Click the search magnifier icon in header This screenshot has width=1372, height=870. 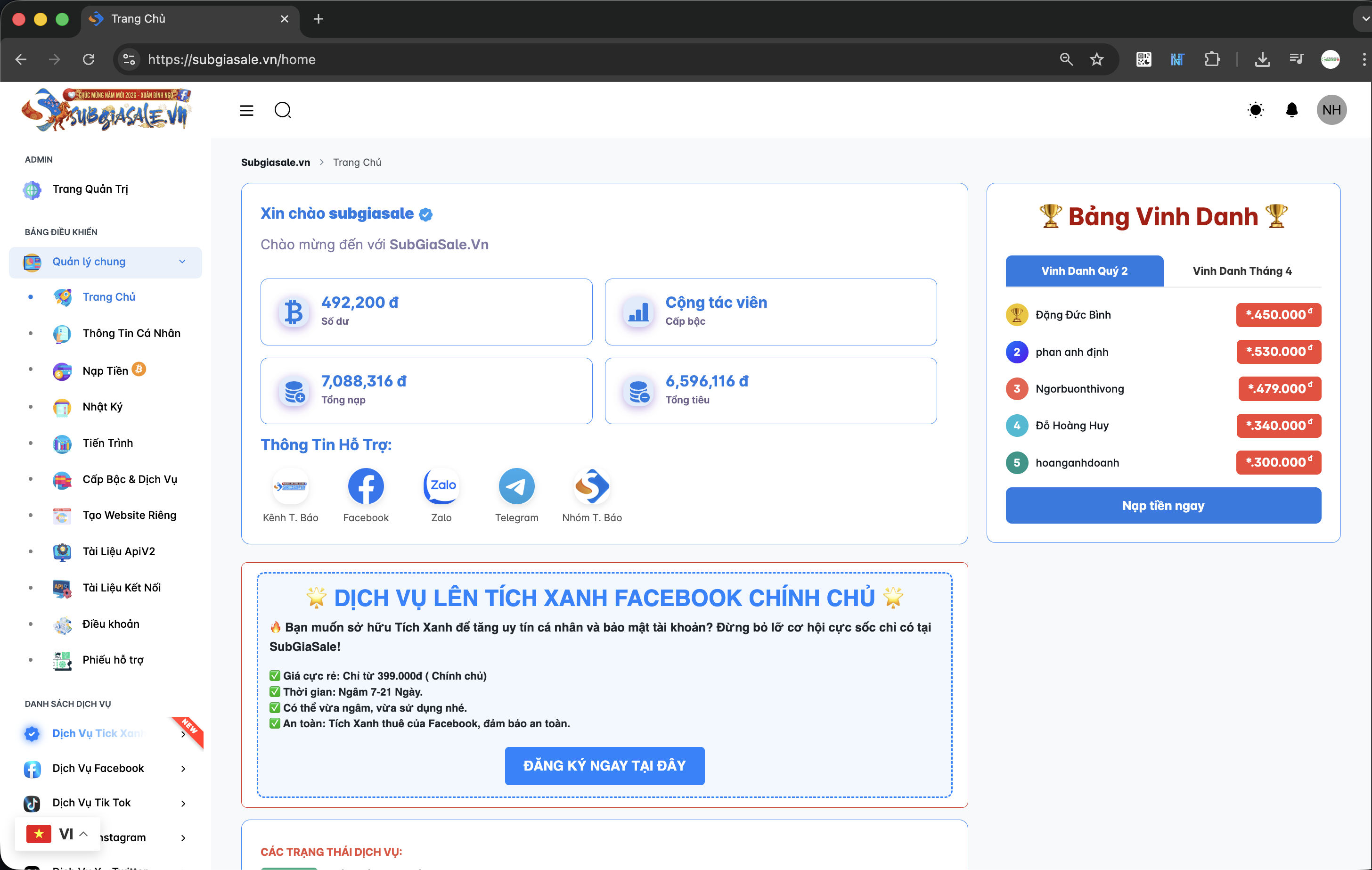283,110
